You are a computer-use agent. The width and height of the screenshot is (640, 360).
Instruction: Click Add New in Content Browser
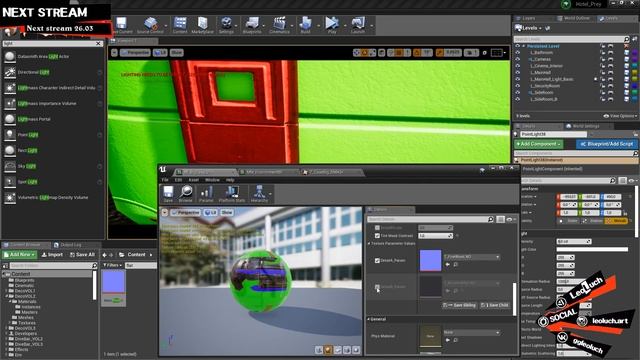click(20, 255)
